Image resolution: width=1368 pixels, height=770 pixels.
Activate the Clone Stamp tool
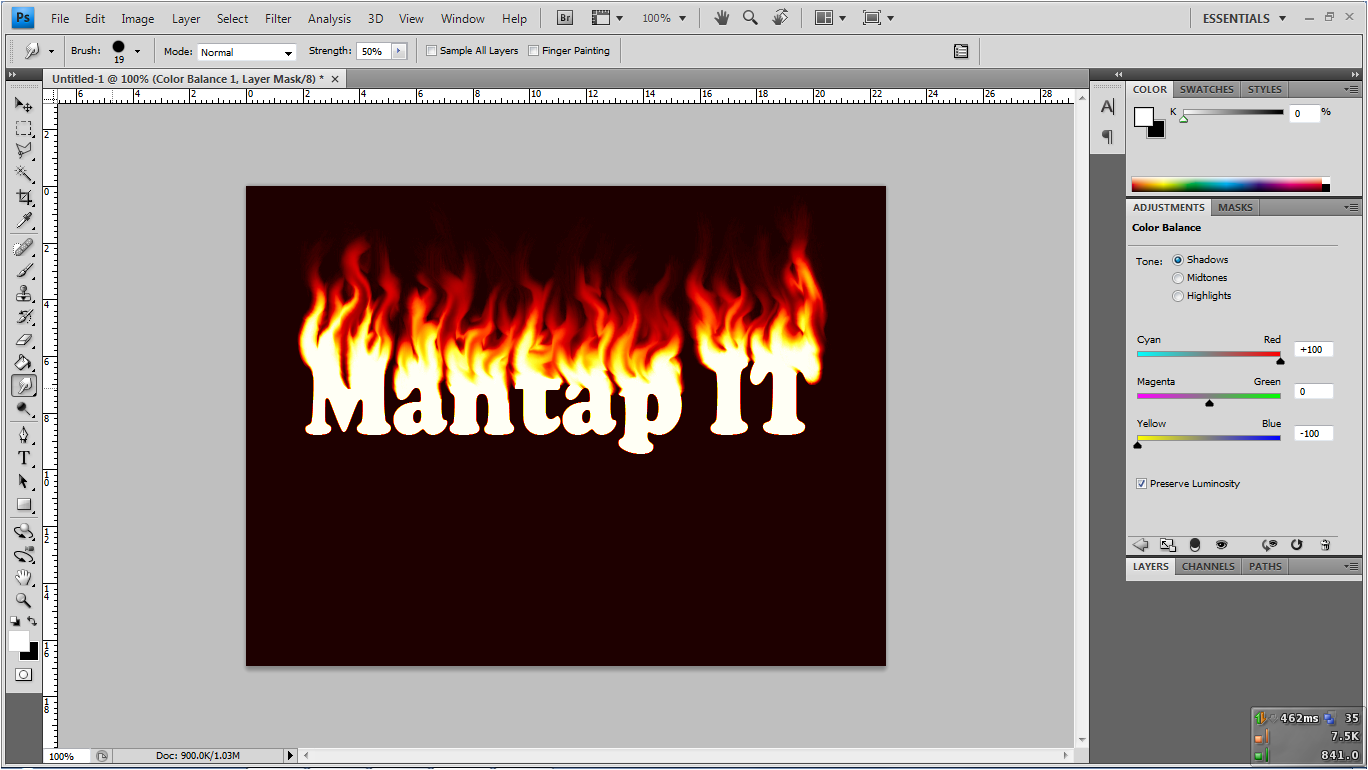pos(24,293)
